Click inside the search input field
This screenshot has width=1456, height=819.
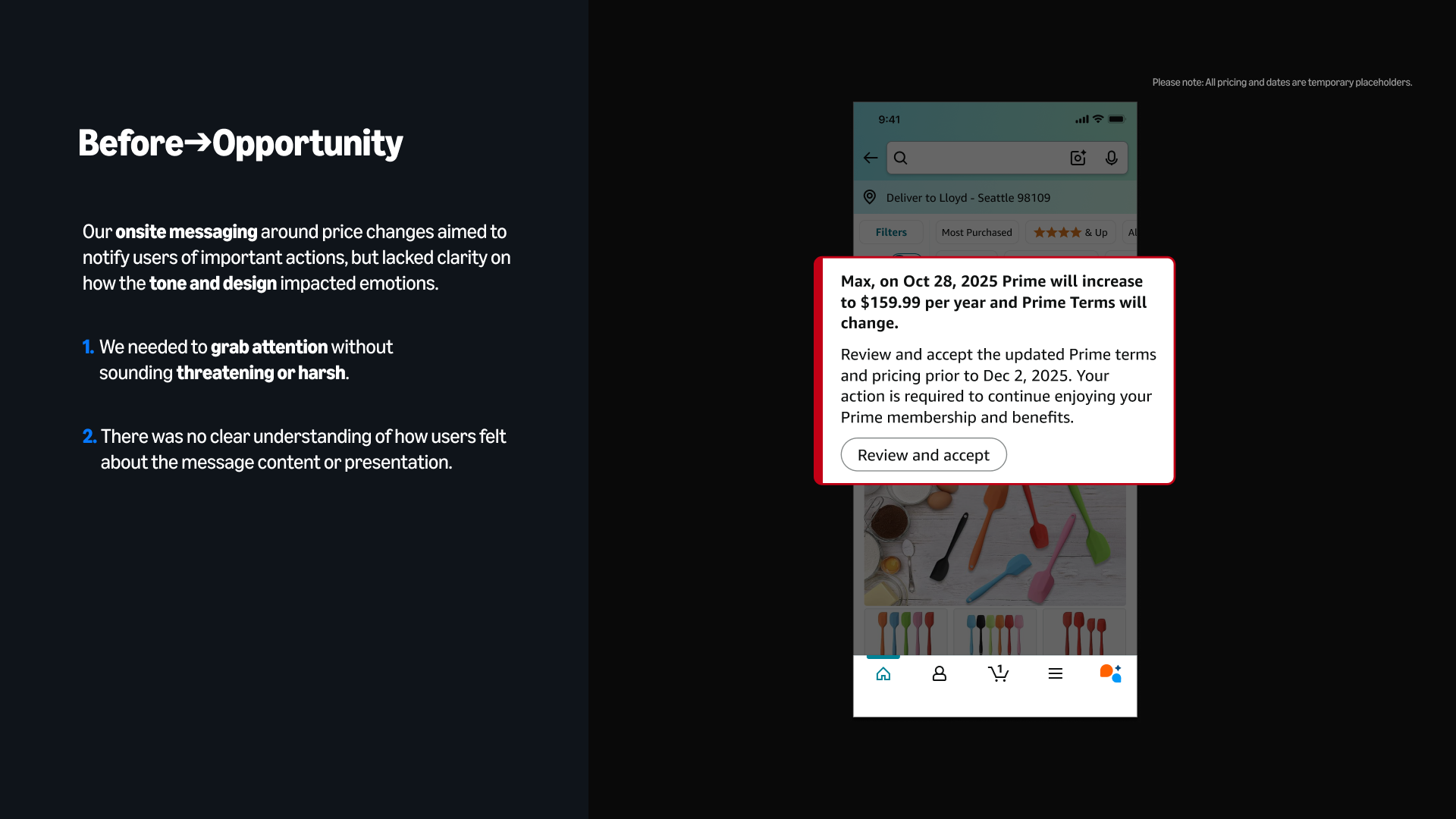click(x=986, y=158)
